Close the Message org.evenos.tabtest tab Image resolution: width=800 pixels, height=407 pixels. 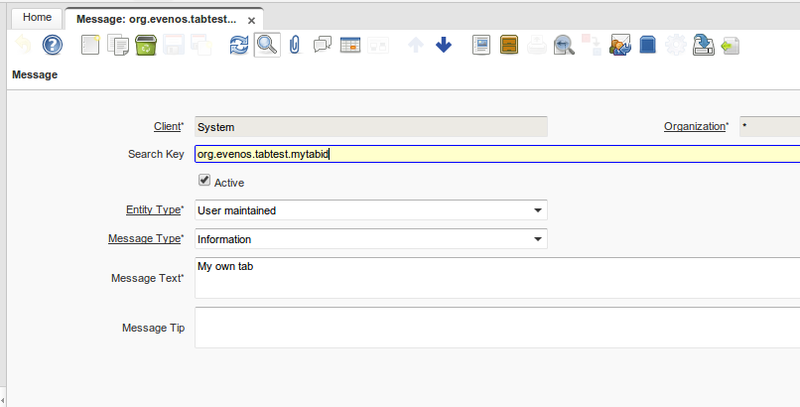[251, 20]
